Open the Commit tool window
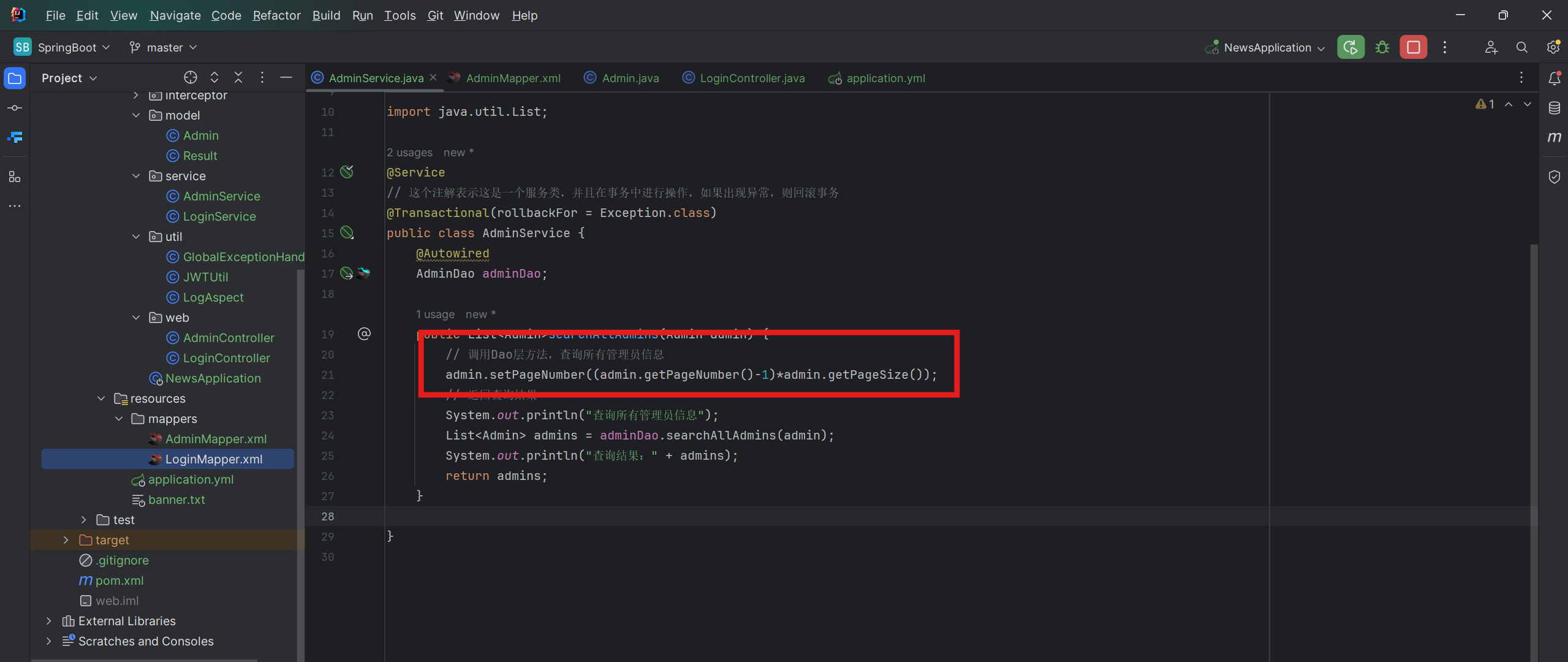The height and width of the screenshot is (662, 1568). 15,108
